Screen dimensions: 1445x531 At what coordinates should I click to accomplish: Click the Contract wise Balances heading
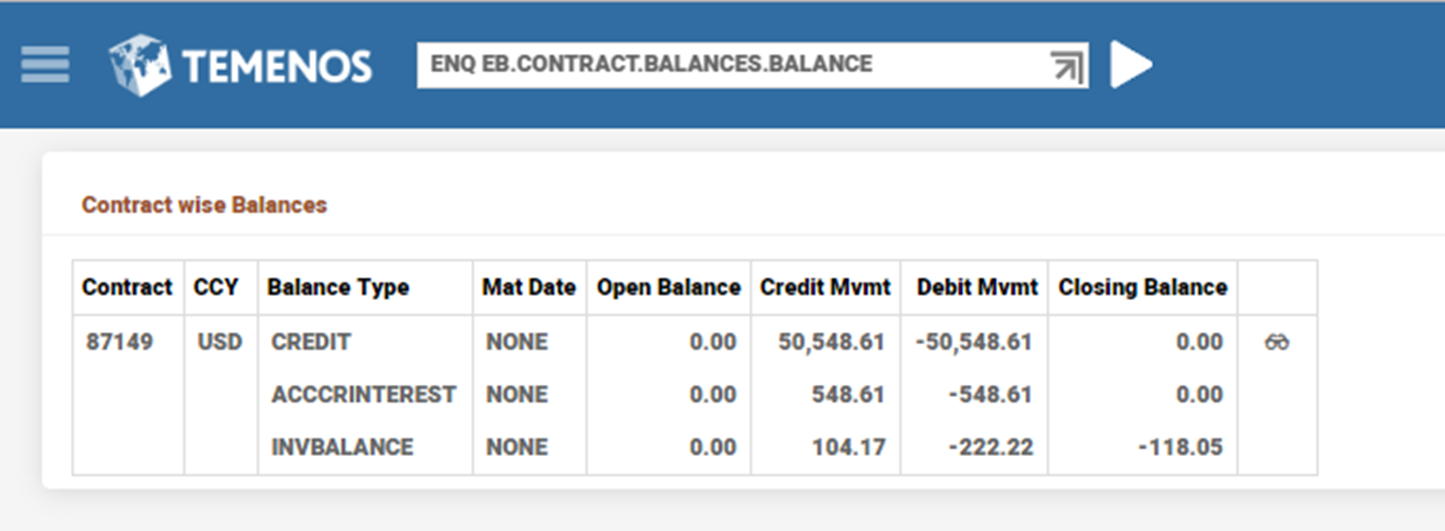click(x=204, y=205)
